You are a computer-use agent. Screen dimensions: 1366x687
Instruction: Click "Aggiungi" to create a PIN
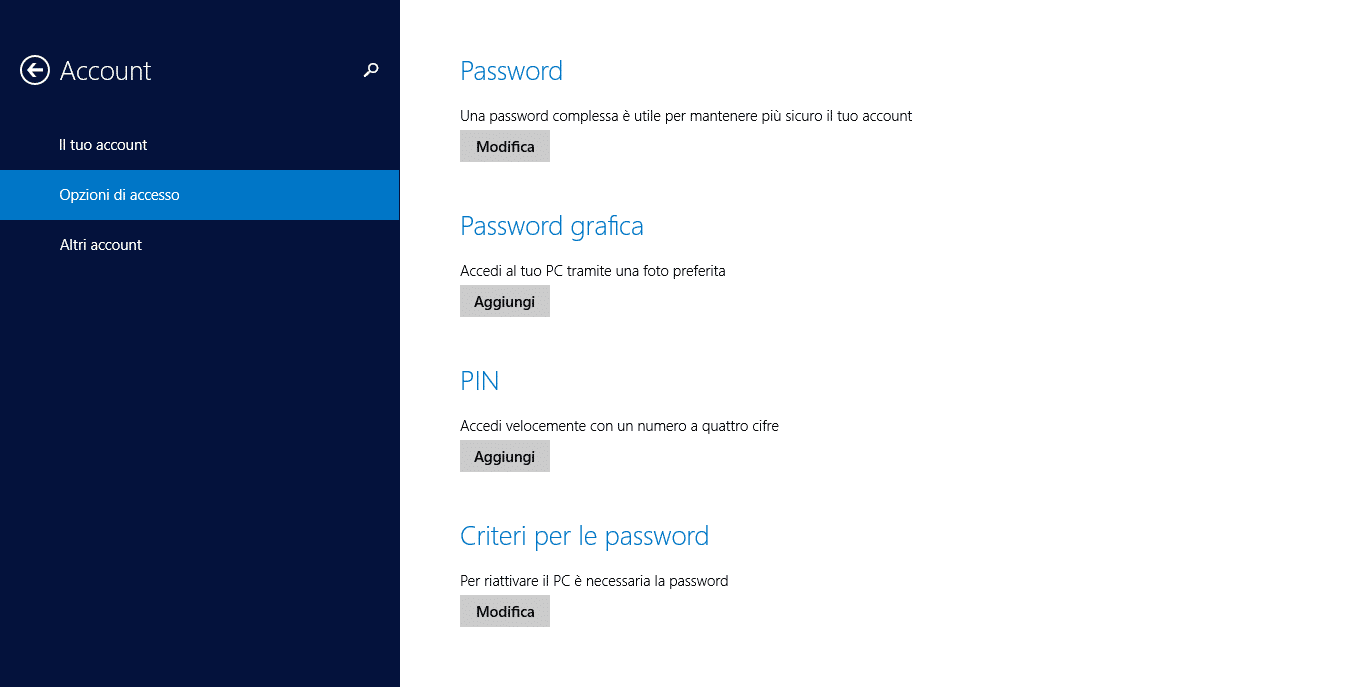[504, 455]
